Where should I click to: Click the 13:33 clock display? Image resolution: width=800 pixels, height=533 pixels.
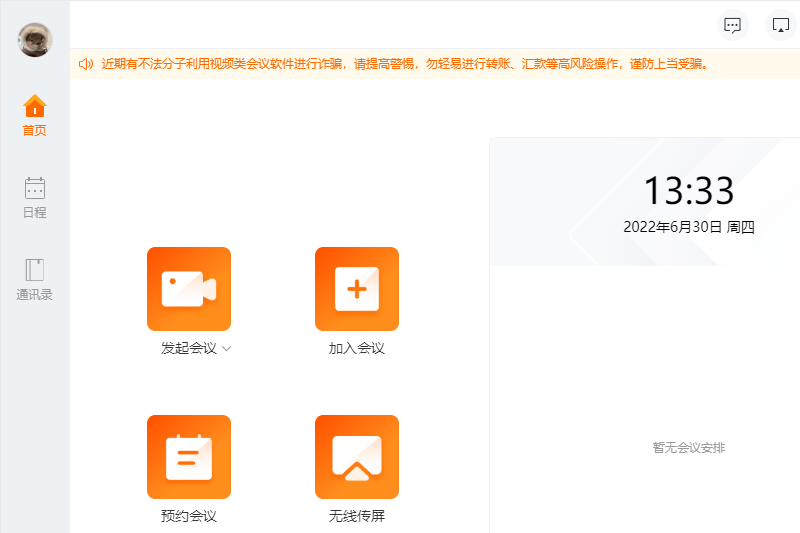click(688, 190)
